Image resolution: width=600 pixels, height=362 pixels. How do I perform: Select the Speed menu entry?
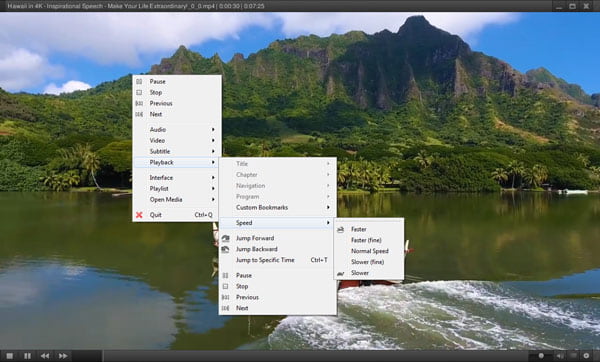(x=278, y=222)
